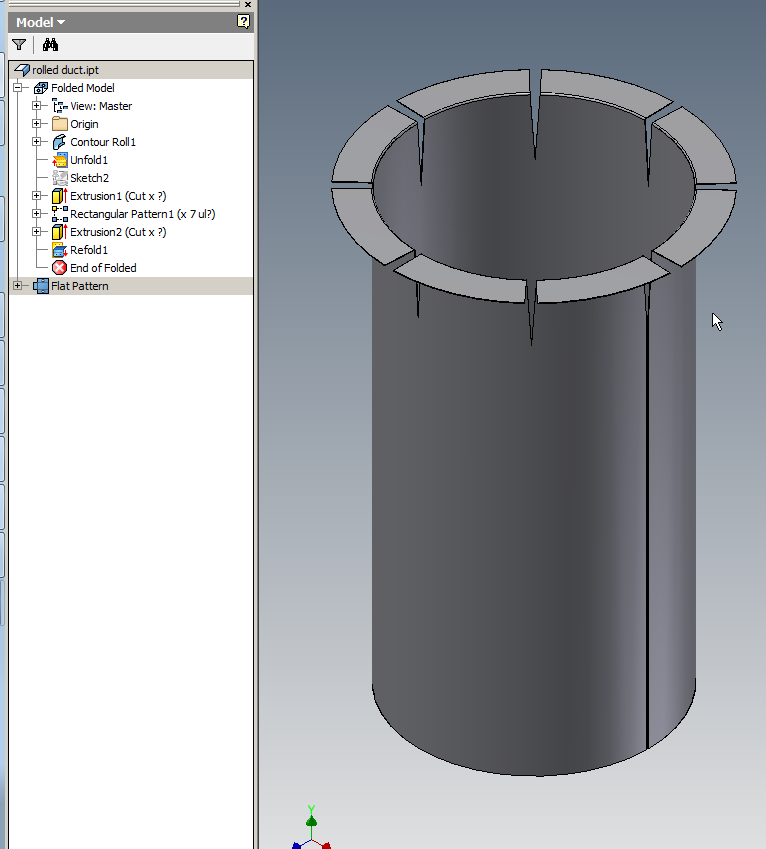The image size is (766, 849).
Task: Click the red End of Folded marker icon
Action: pyautogui.click(x=60, y=268)
